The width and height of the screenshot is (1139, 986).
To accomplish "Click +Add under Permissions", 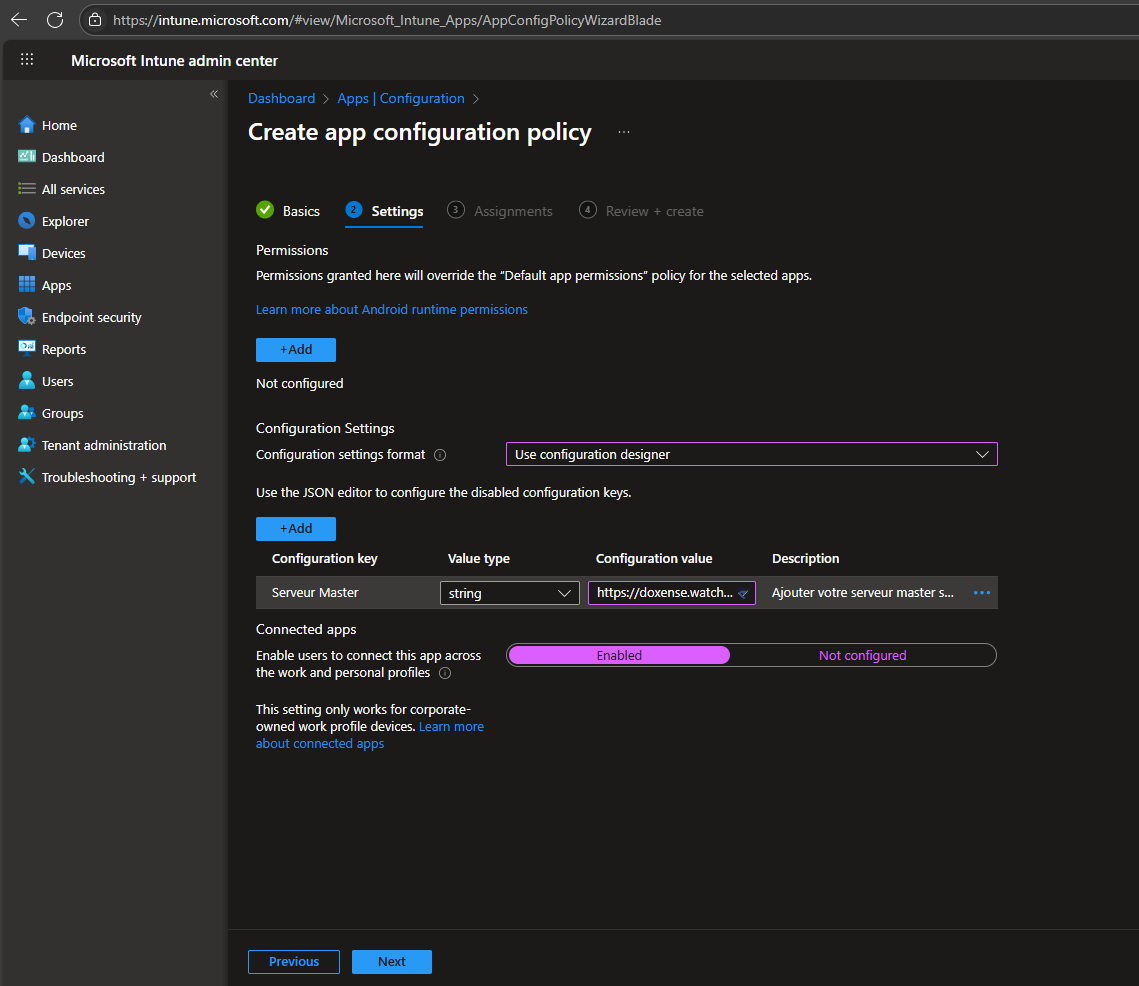I will [x=296, y=349].
